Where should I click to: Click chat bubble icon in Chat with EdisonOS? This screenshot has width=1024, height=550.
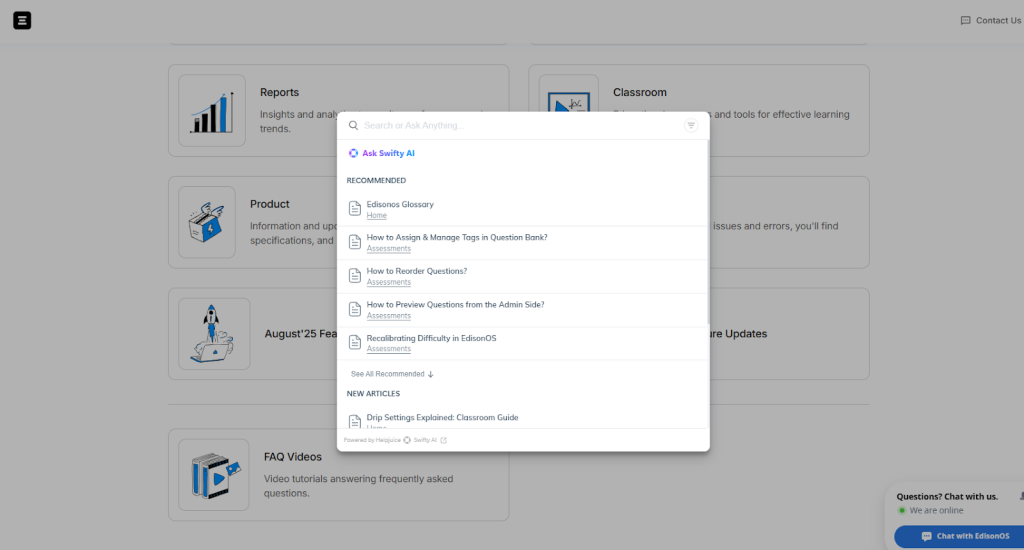pos(926,536)
